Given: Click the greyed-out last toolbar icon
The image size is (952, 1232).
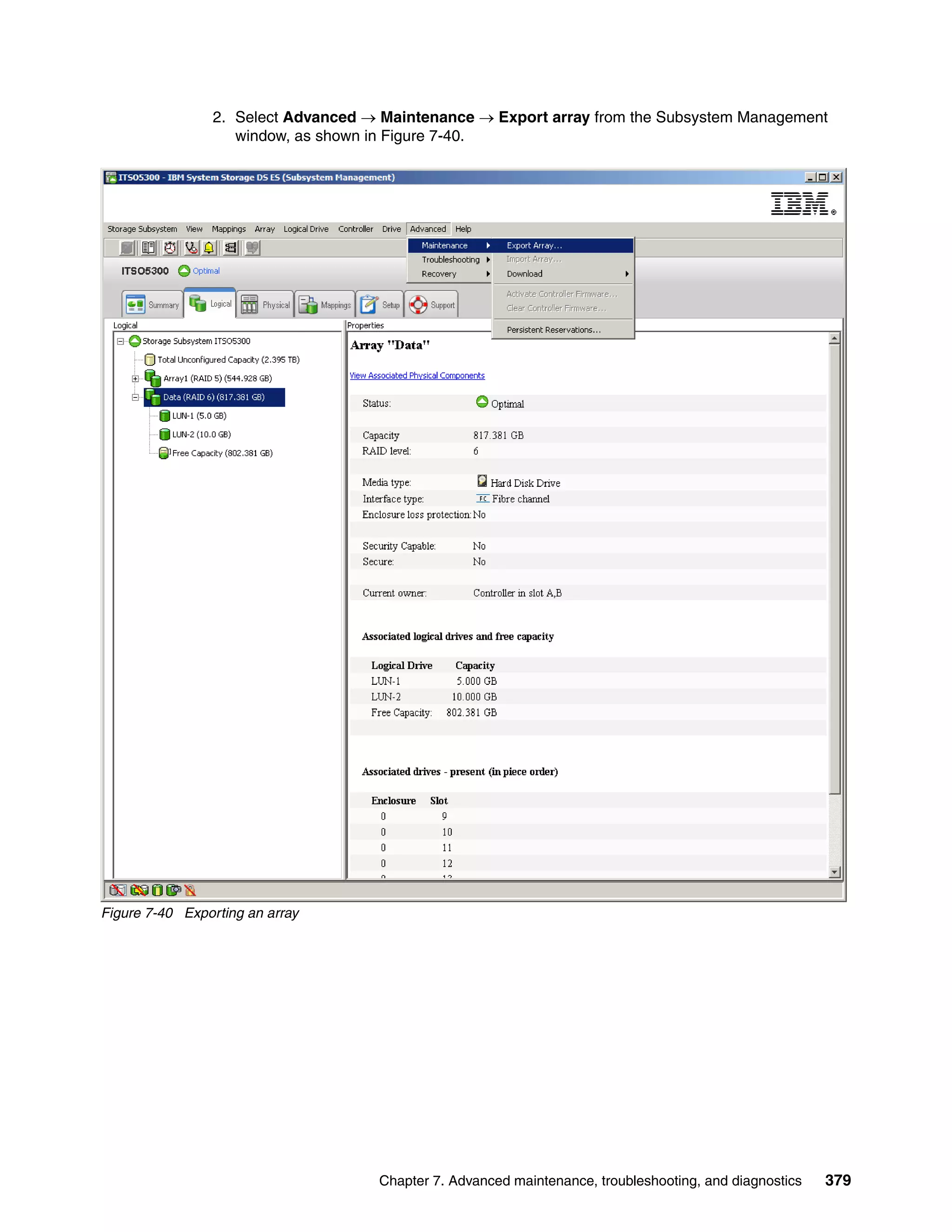Looking at the screenshot, I should point(252,248).
